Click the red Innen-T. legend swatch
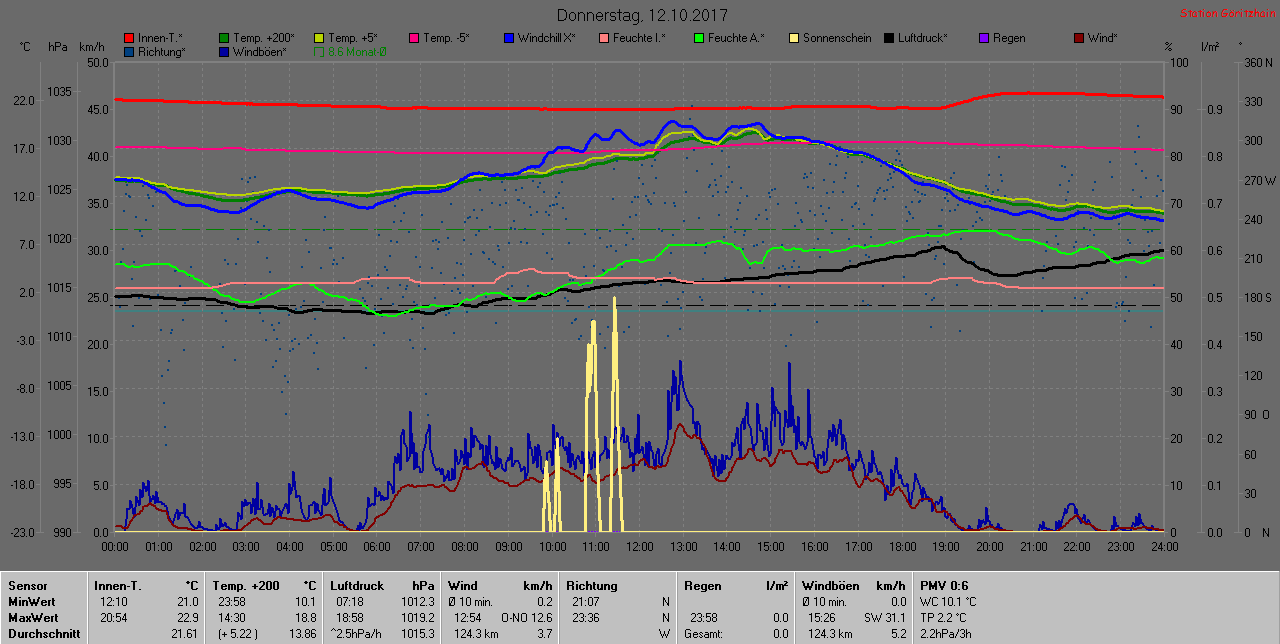 (x=129, y=38)
